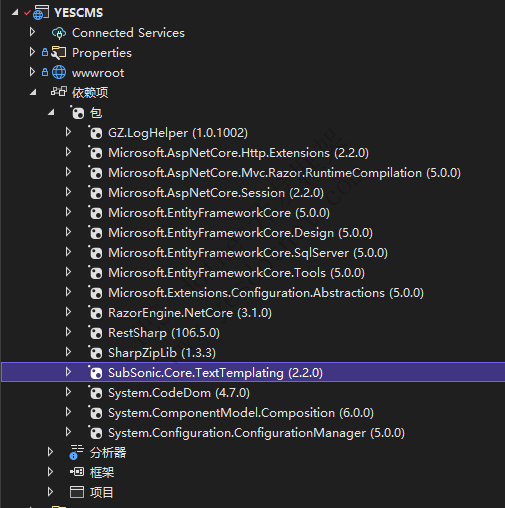Select Microsoft.AspNetCore.Mvc.Razor.RuntimeCompilation (5.0.0)
505x508 pixels.
click(284, 173)
